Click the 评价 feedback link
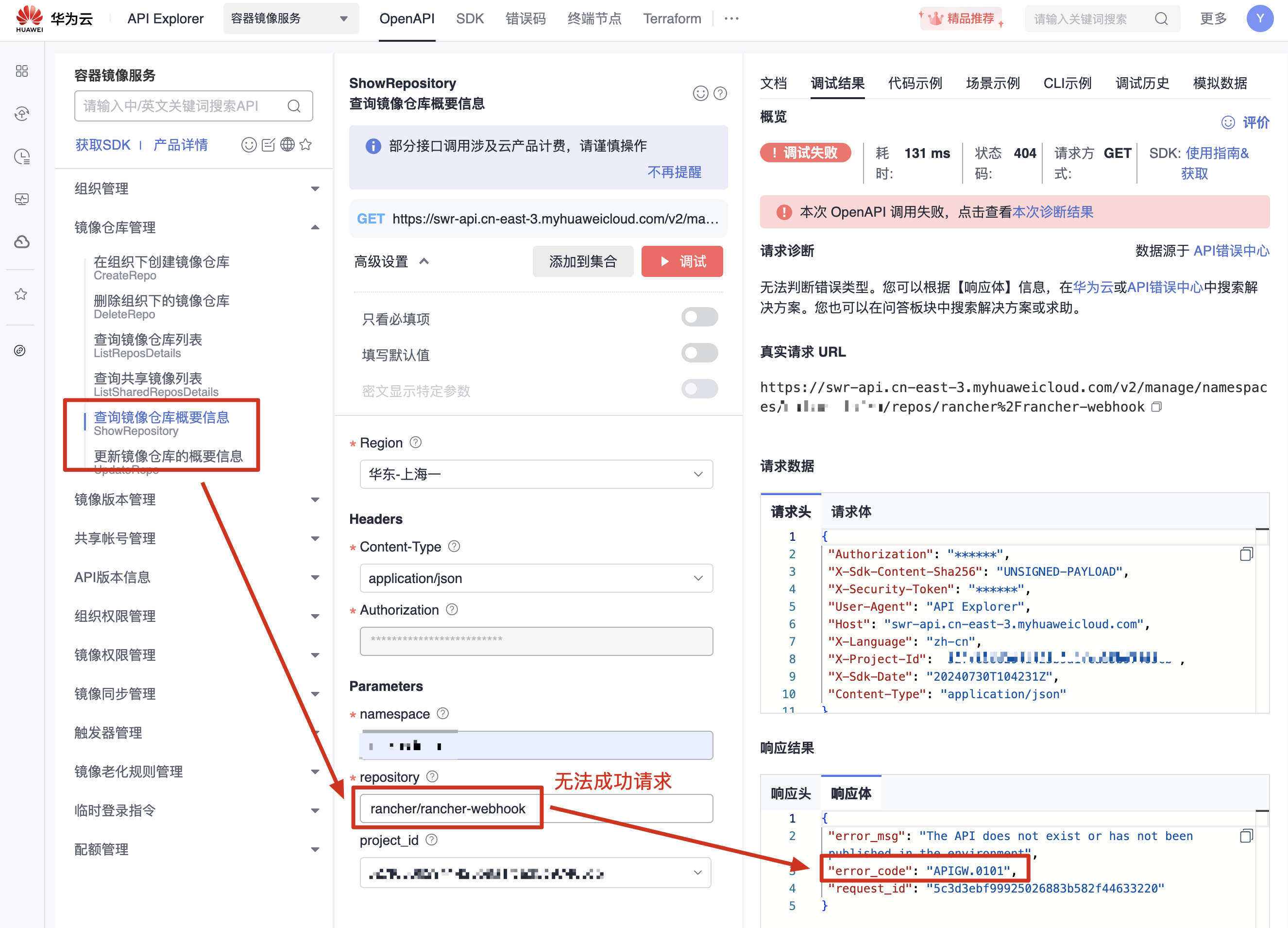Viewport: 1288px width, 928px height. tap(1245, 122)
